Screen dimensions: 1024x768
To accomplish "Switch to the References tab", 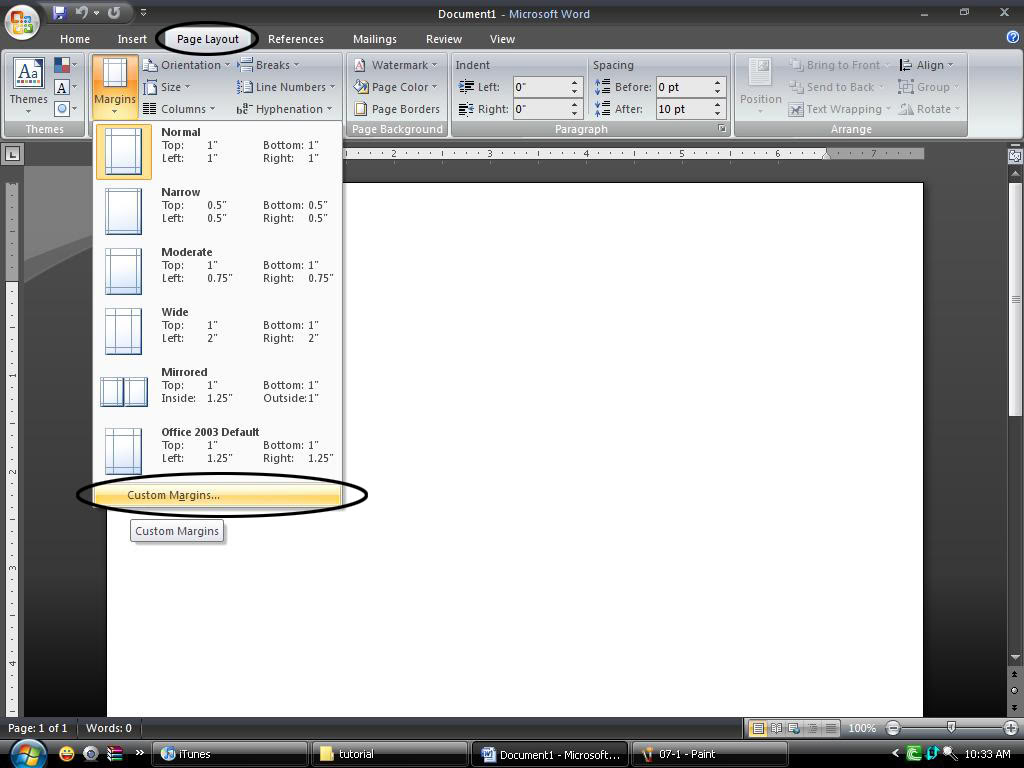I will (x=296, y=39).
